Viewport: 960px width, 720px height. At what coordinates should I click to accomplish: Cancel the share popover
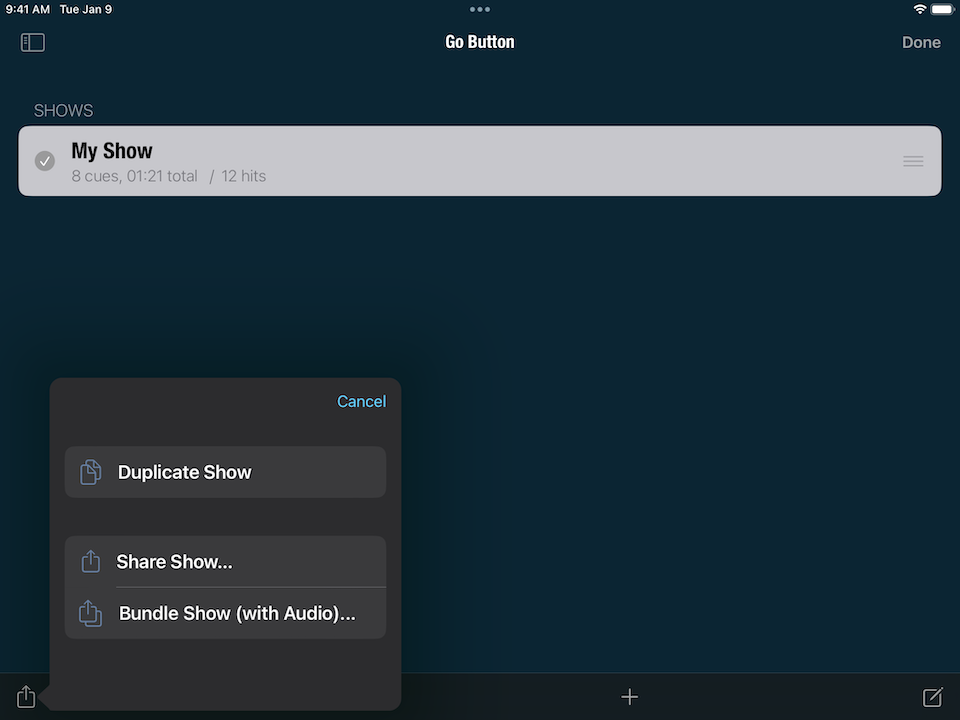click(361, 401)
